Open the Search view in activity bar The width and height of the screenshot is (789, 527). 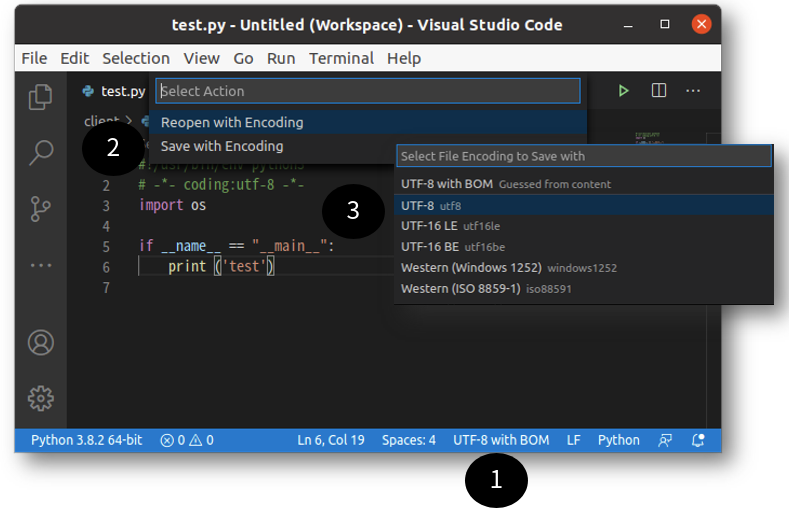point(40,153)
